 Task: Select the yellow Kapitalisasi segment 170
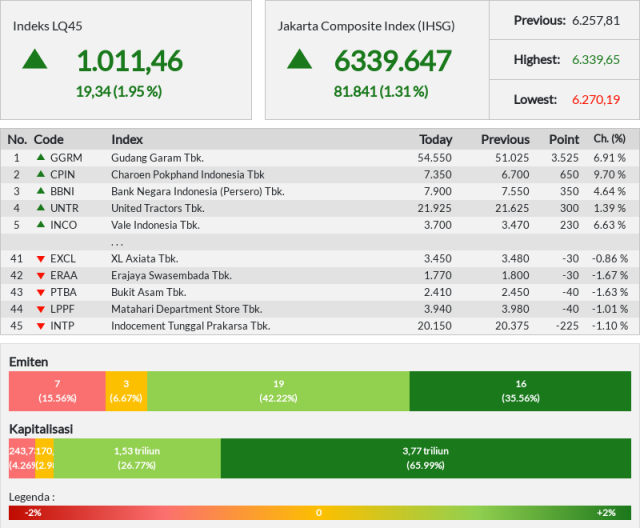(44, 458)
